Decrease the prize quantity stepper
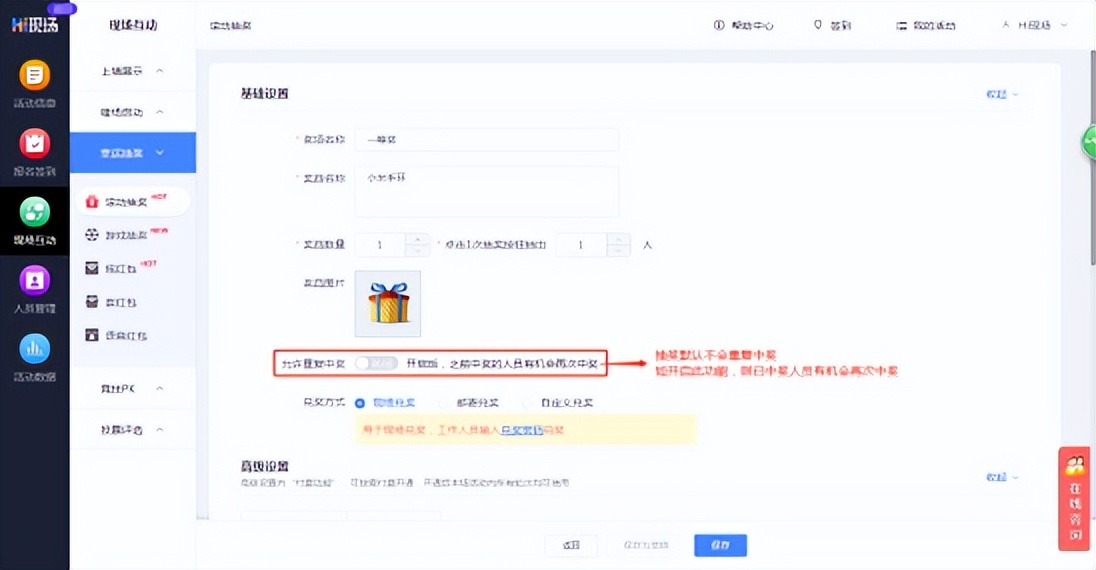Screen dimensions: 1096x570 click(x=417, y=250)
